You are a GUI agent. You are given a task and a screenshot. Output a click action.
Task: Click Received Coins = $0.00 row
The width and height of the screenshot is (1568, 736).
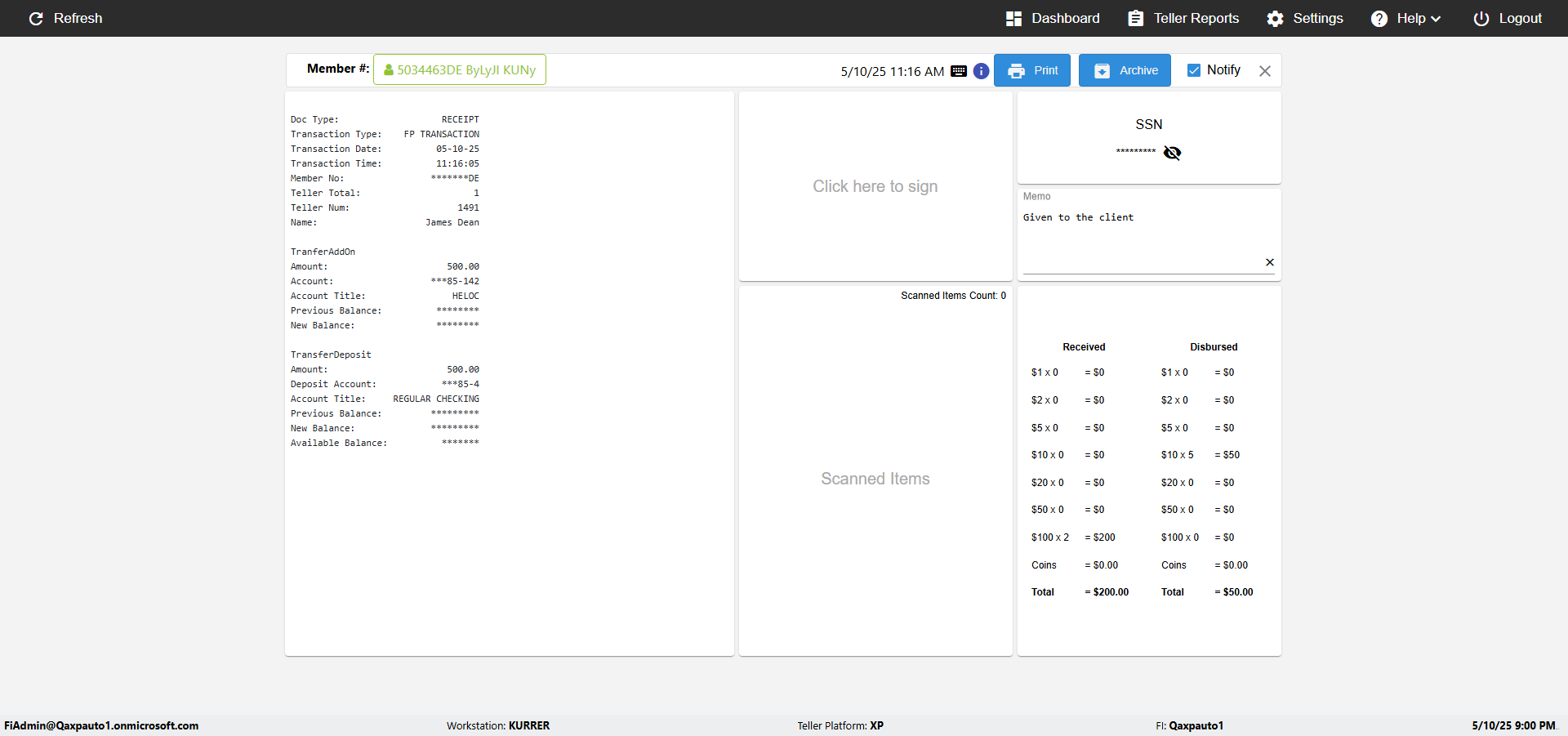[1075, 565]
